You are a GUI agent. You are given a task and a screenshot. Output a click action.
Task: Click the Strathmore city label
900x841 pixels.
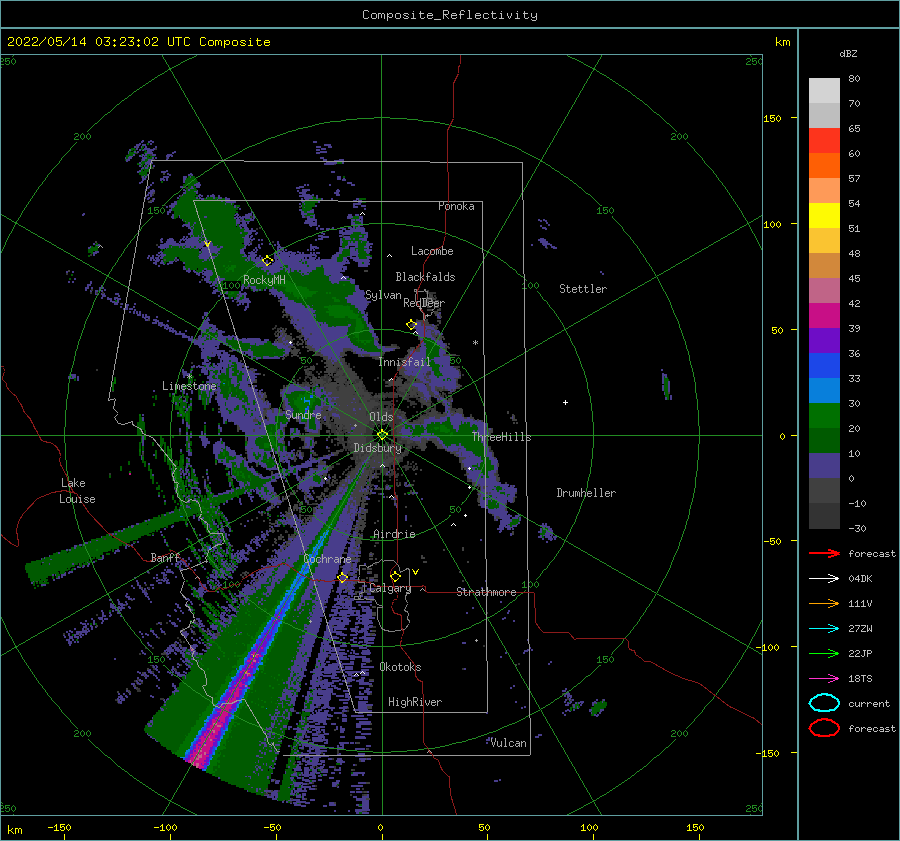[x=486, y=592]
